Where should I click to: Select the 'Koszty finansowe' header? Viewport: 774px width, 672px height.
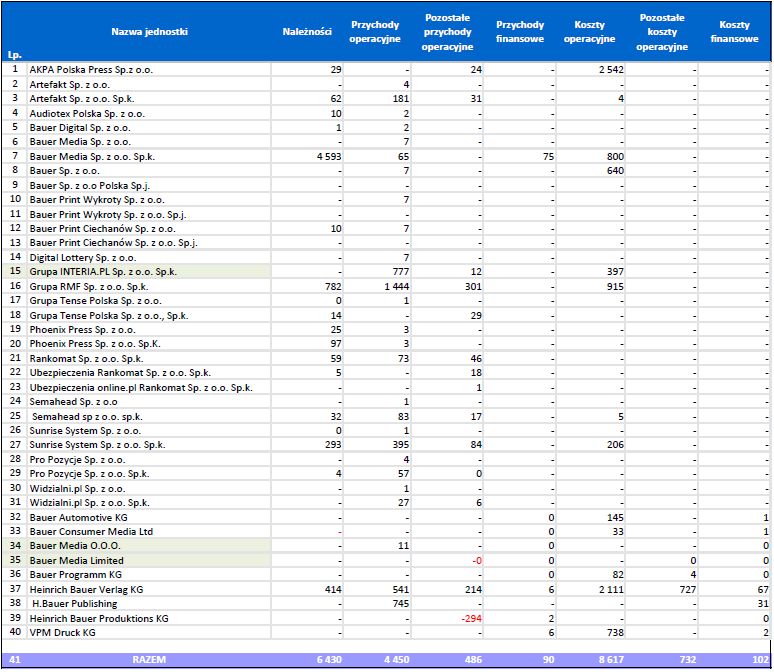[x=734, y=32]
